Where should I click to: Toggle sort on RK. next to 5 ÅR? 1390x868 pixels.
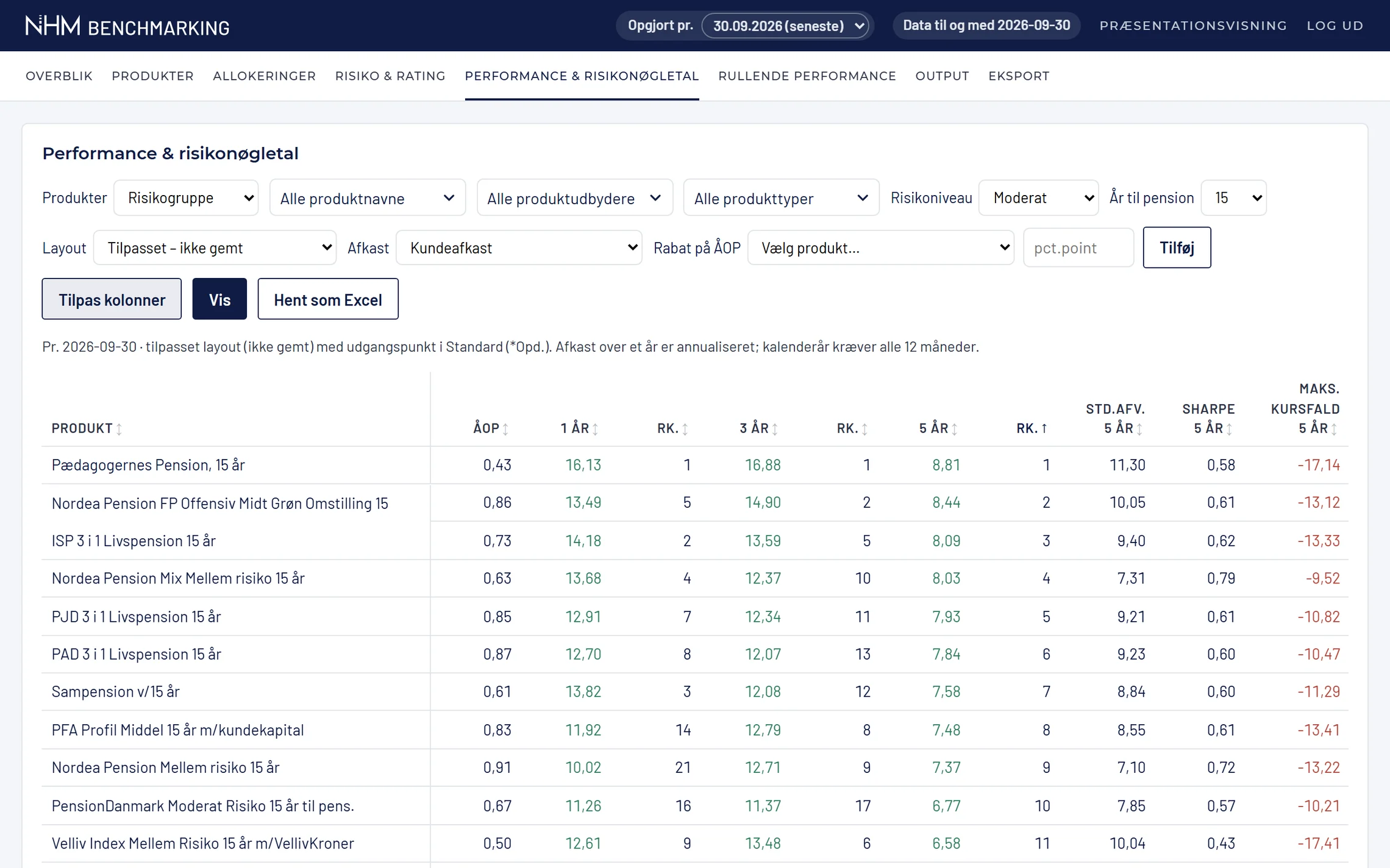click(1032, 429)
